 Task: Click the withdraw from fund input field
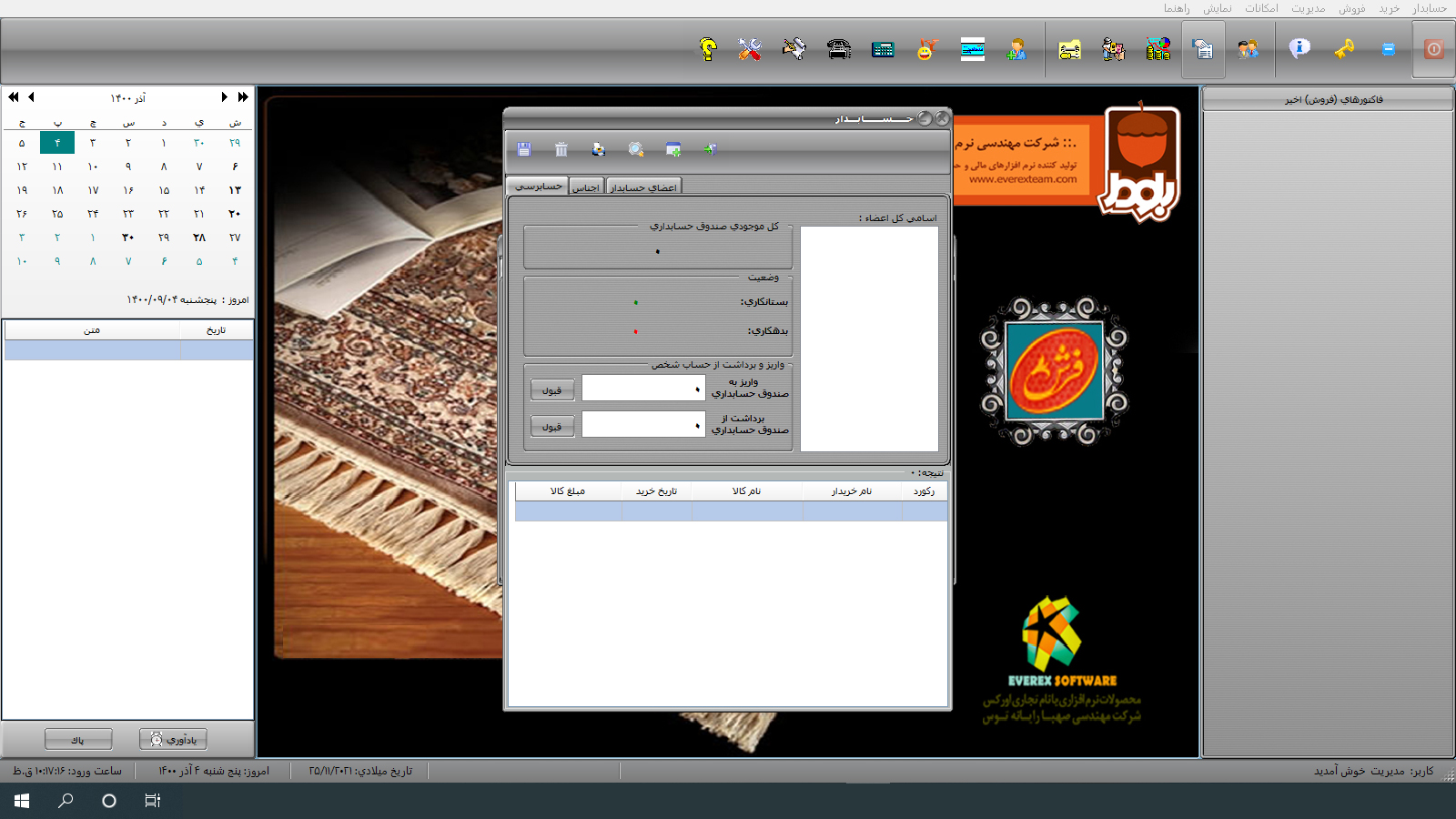[x=642, y=425]
